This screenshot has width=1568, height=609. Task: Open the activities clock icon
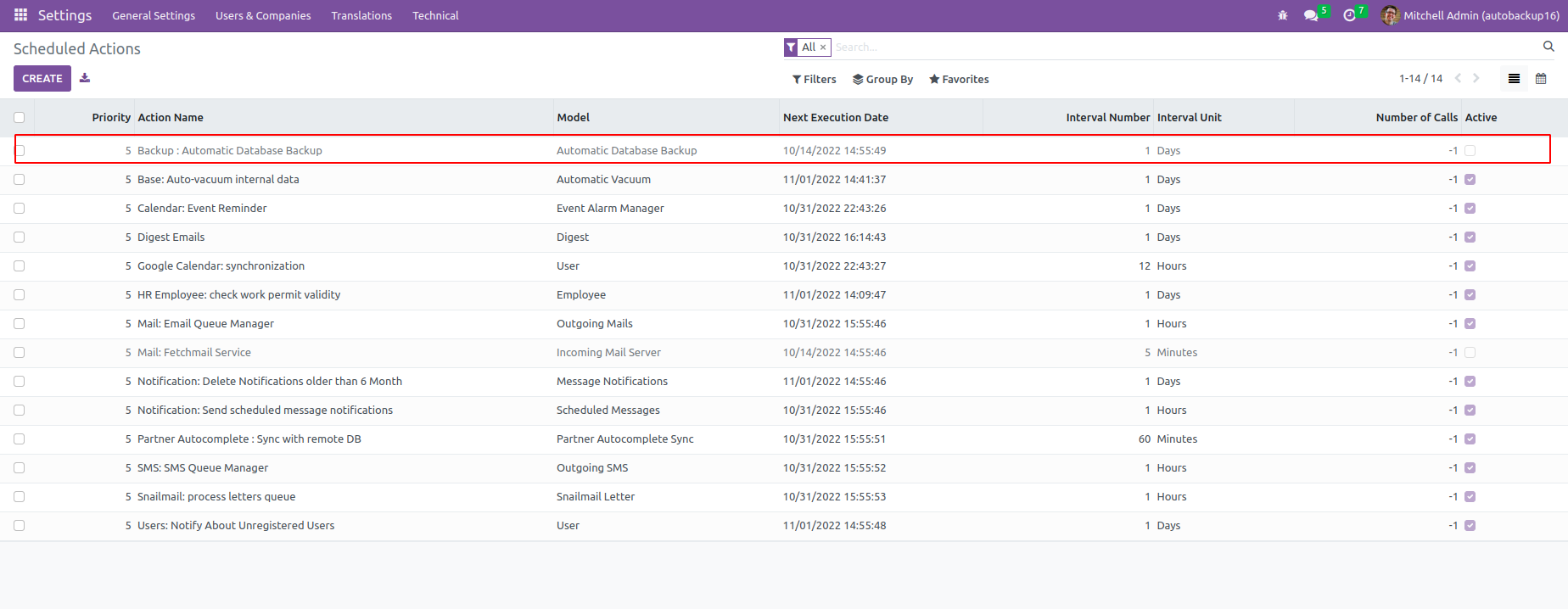point(1349,15)
